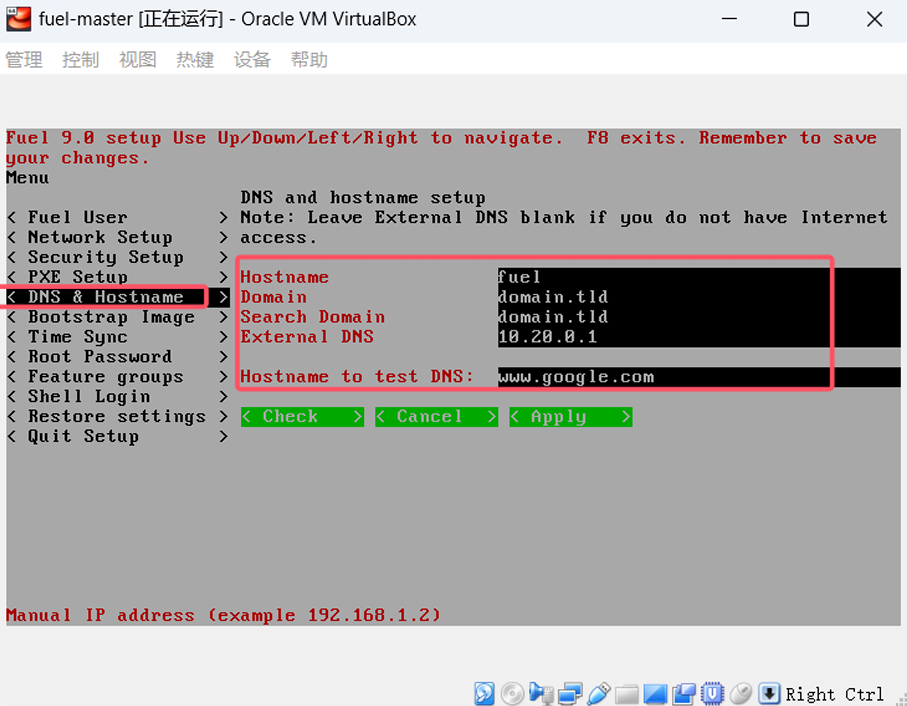
Task: Click the mouse integration status icon
Action: (740, 693)
